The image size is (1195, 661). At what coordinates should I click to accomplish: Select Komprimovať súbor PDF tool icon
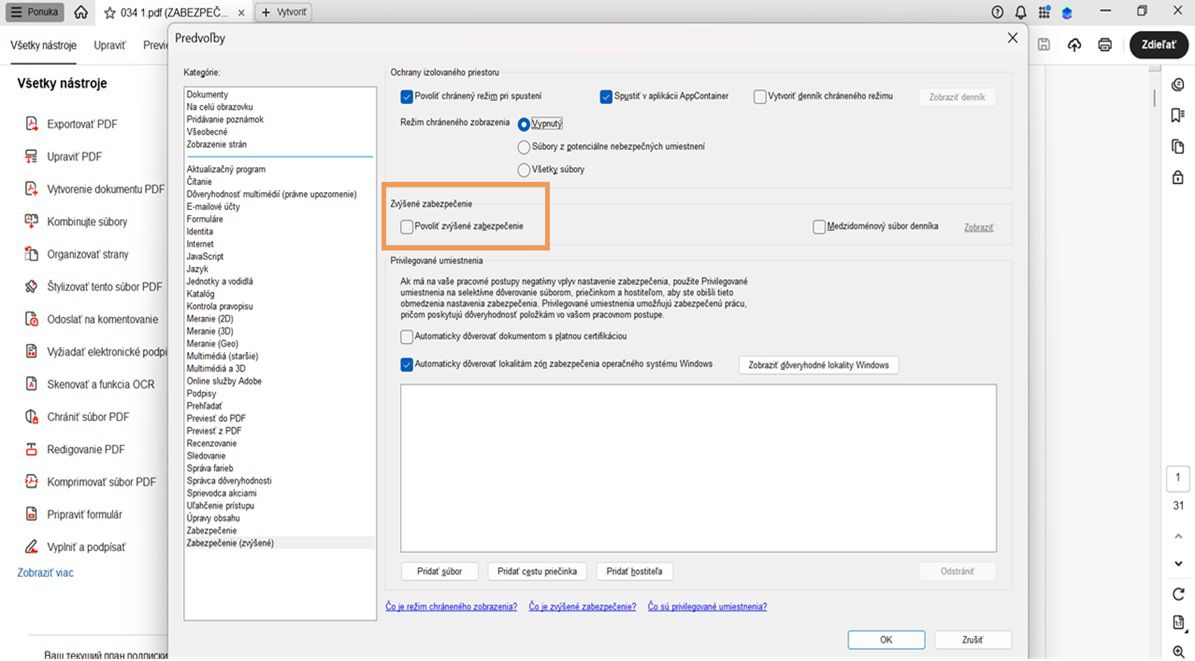[x=31, y=481]
